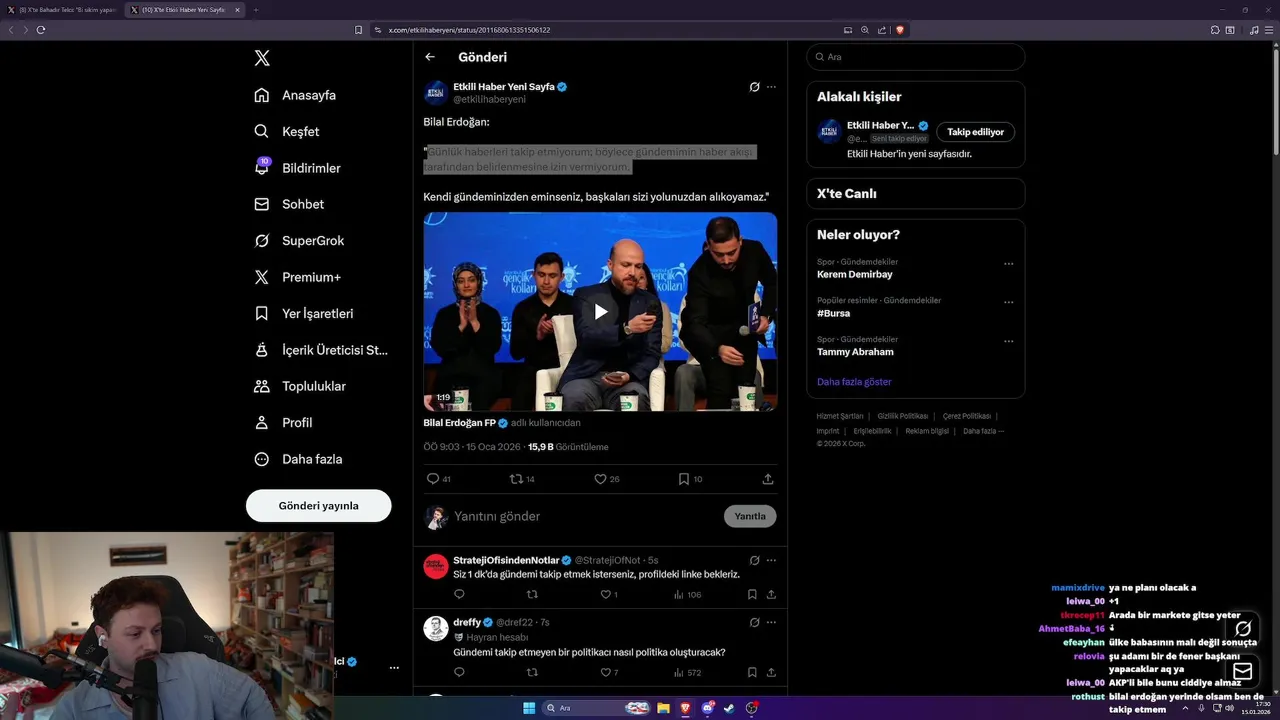Reload the page in the browser
The height and width of the screenshot is (720, 1280).
(x=41, y=30)
